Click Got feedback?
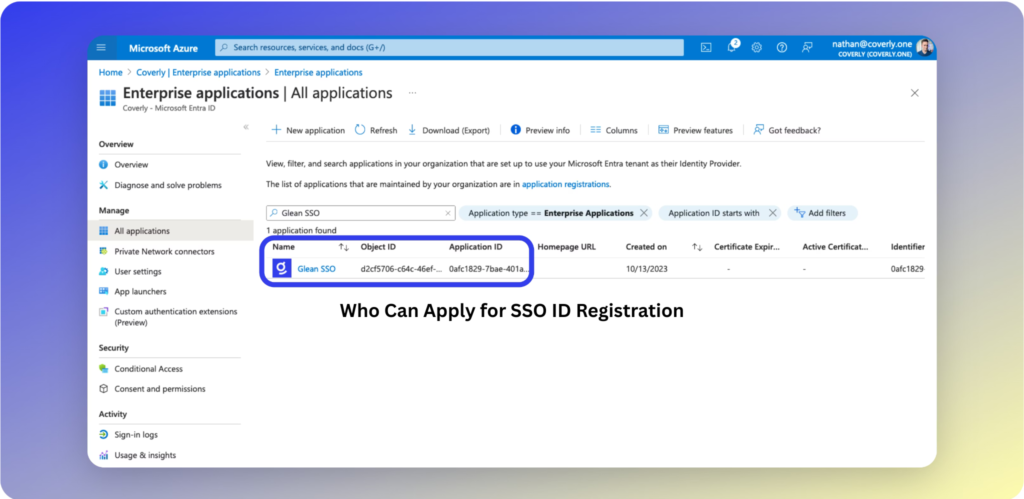The image size is (1024, 499). pos(787,130)
